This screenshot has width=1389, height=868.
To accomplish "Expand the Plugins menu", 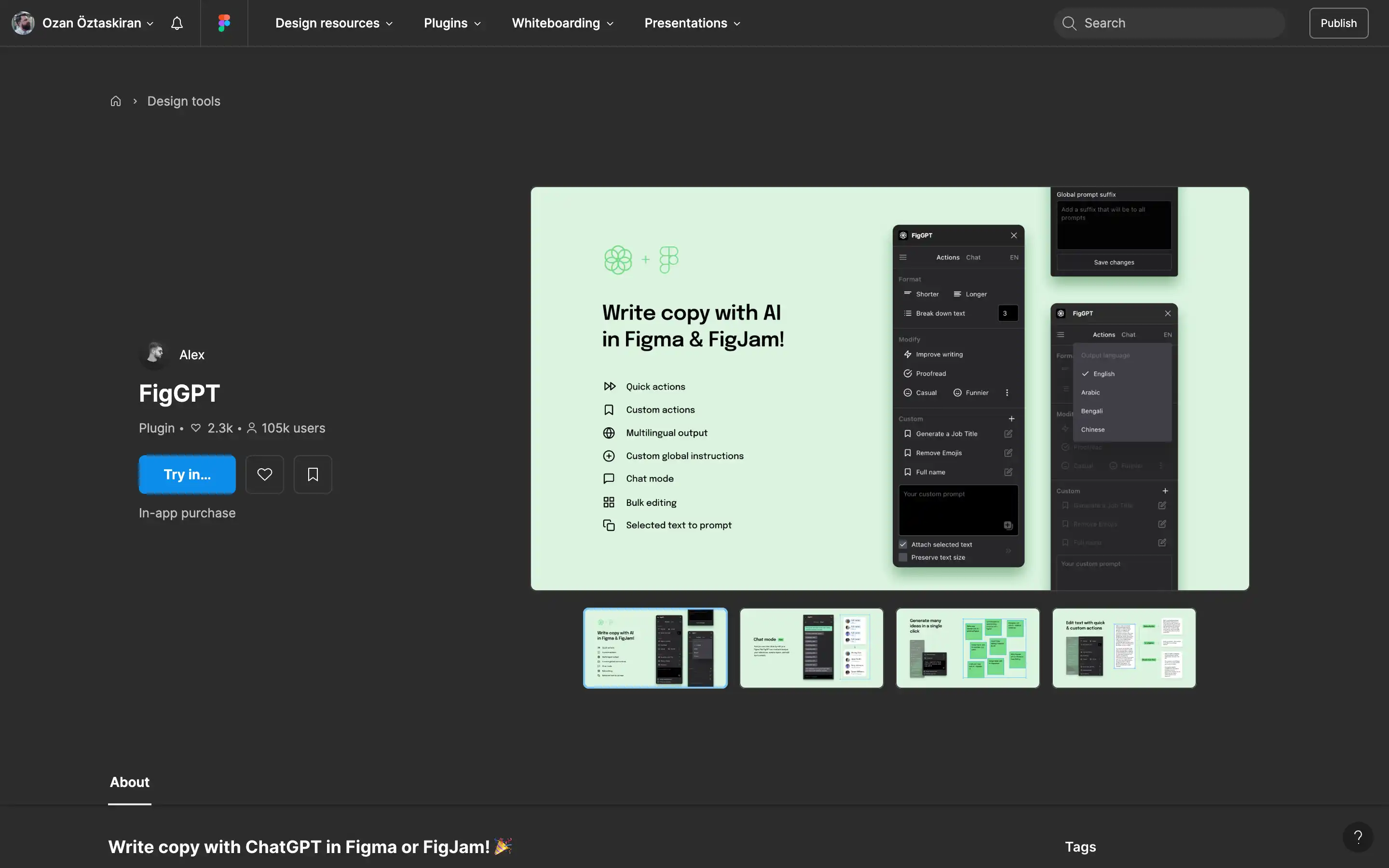I will tap(452, 23).
